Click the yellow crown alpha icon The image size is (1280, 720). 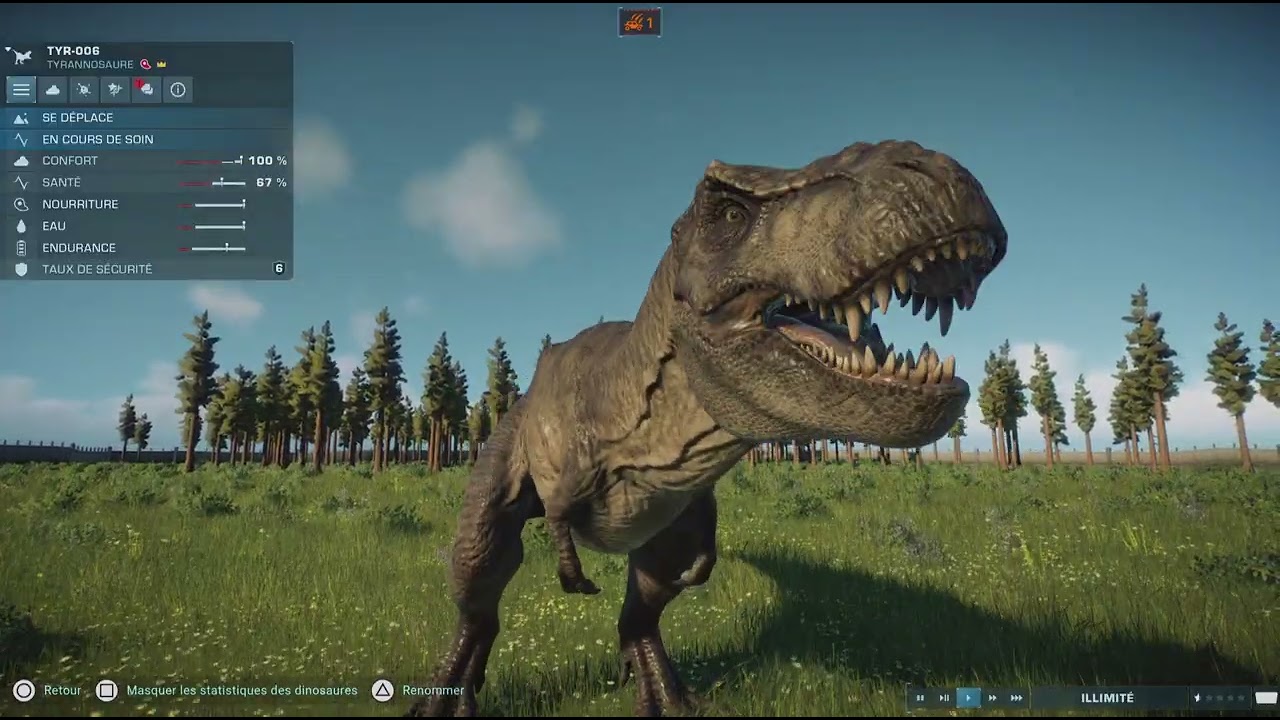(161, 65)
